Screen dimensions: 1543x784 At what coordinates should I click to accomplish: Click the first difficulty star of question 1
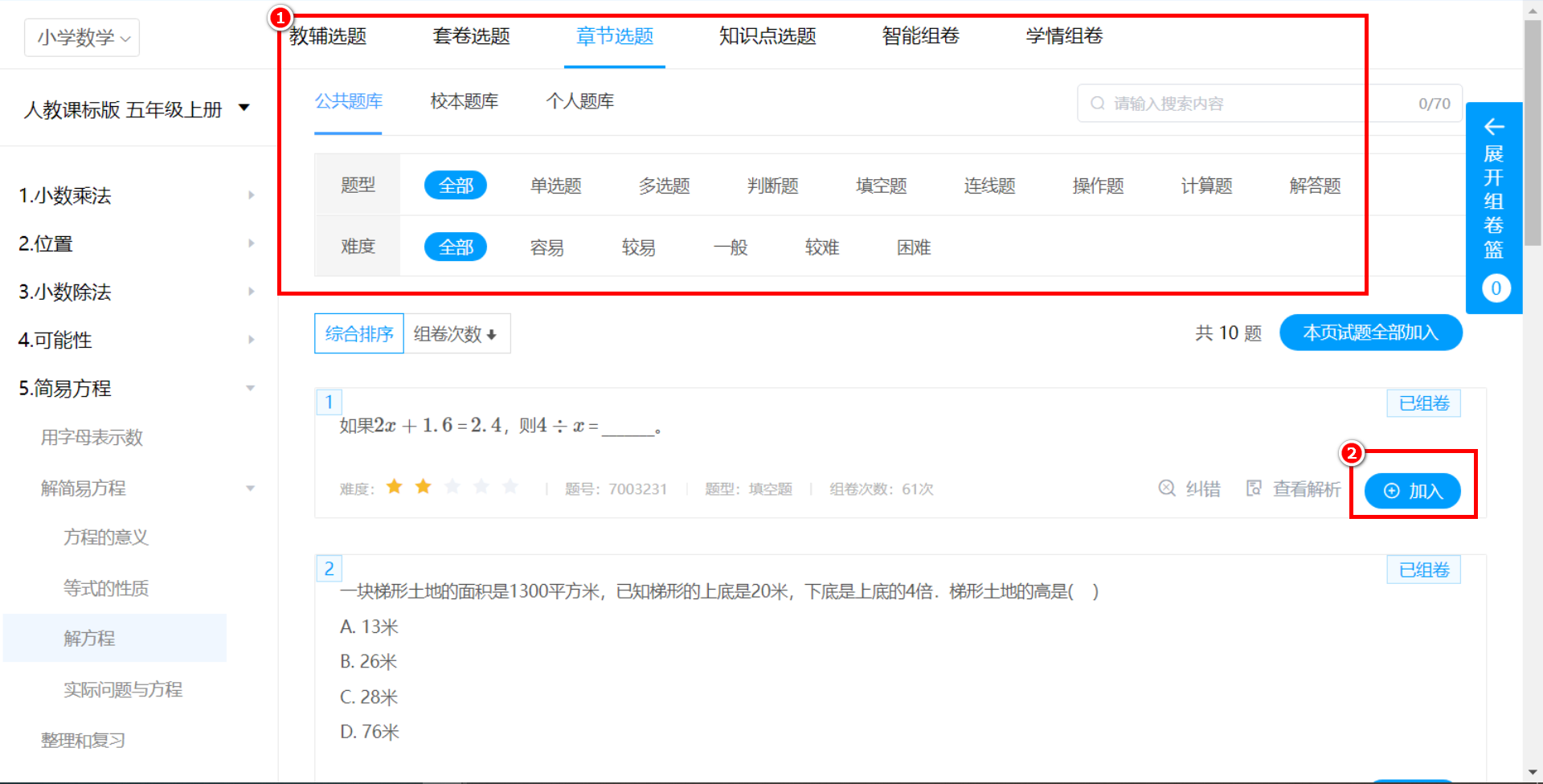coord(395,487)
